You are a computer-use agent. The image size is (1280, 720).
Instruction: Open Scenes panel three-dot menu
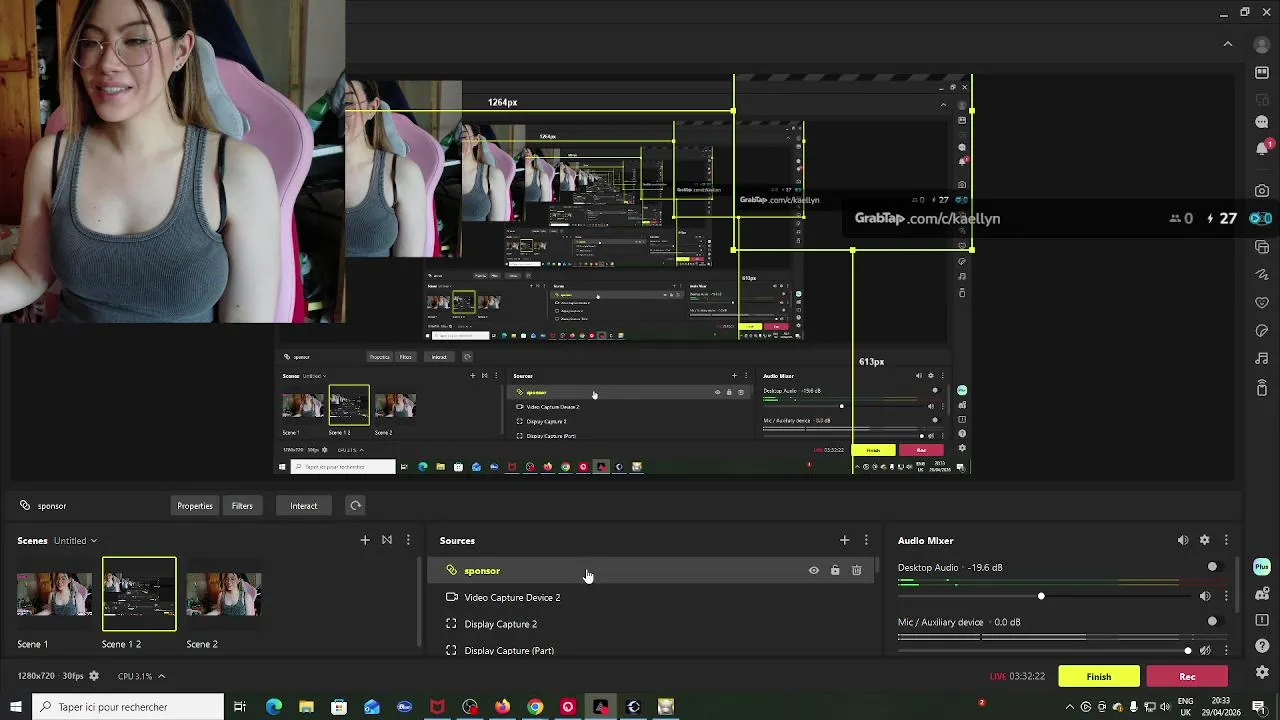[408, 540]
